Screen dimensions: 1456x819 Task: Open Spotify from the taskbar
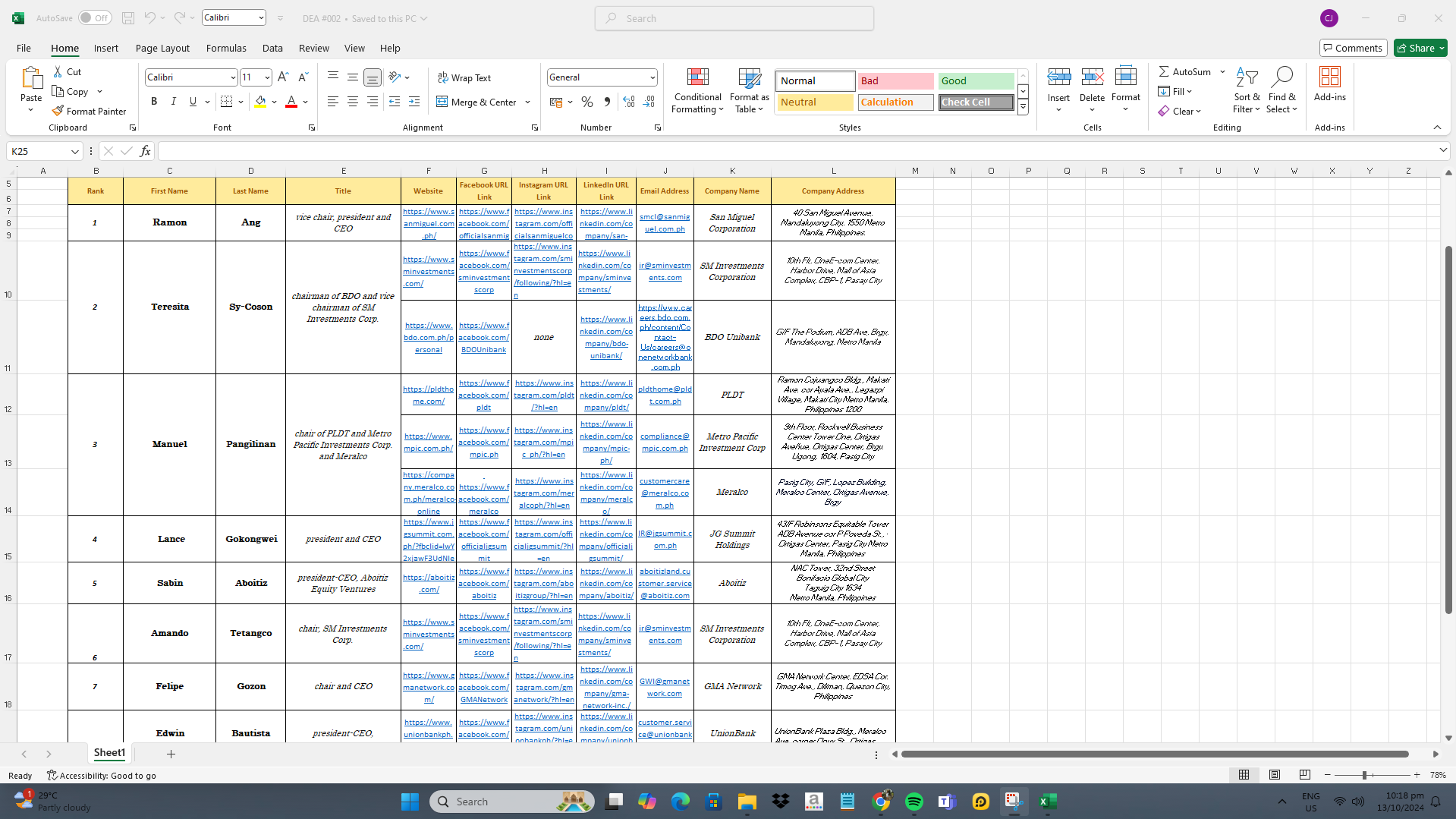click(x=914, y=802)
